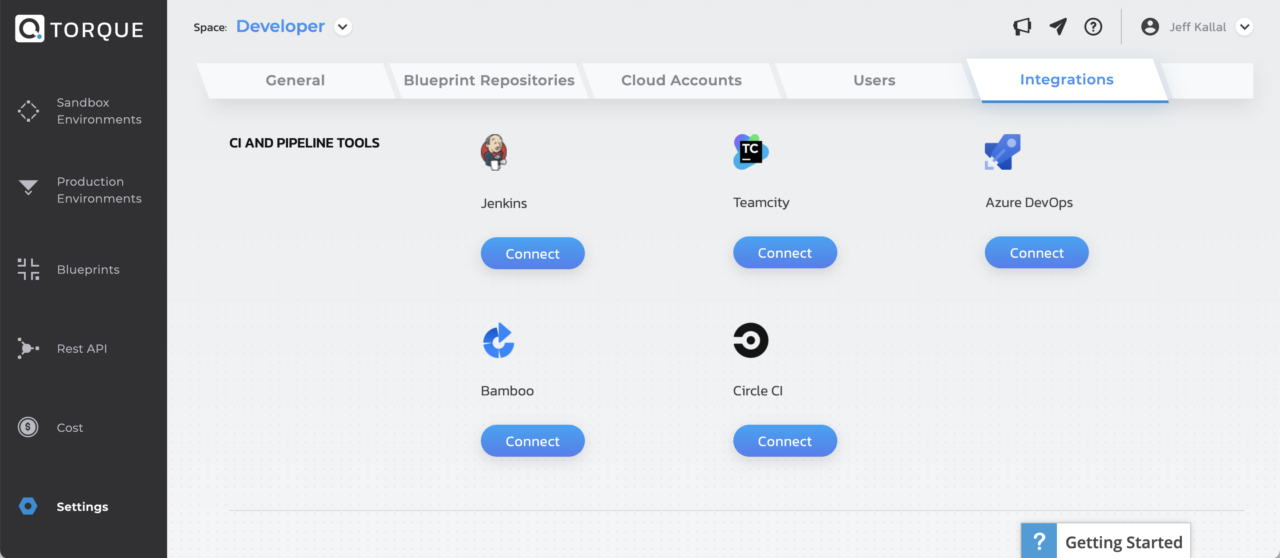Click the Jeff Kallal username

point(1198,27)
